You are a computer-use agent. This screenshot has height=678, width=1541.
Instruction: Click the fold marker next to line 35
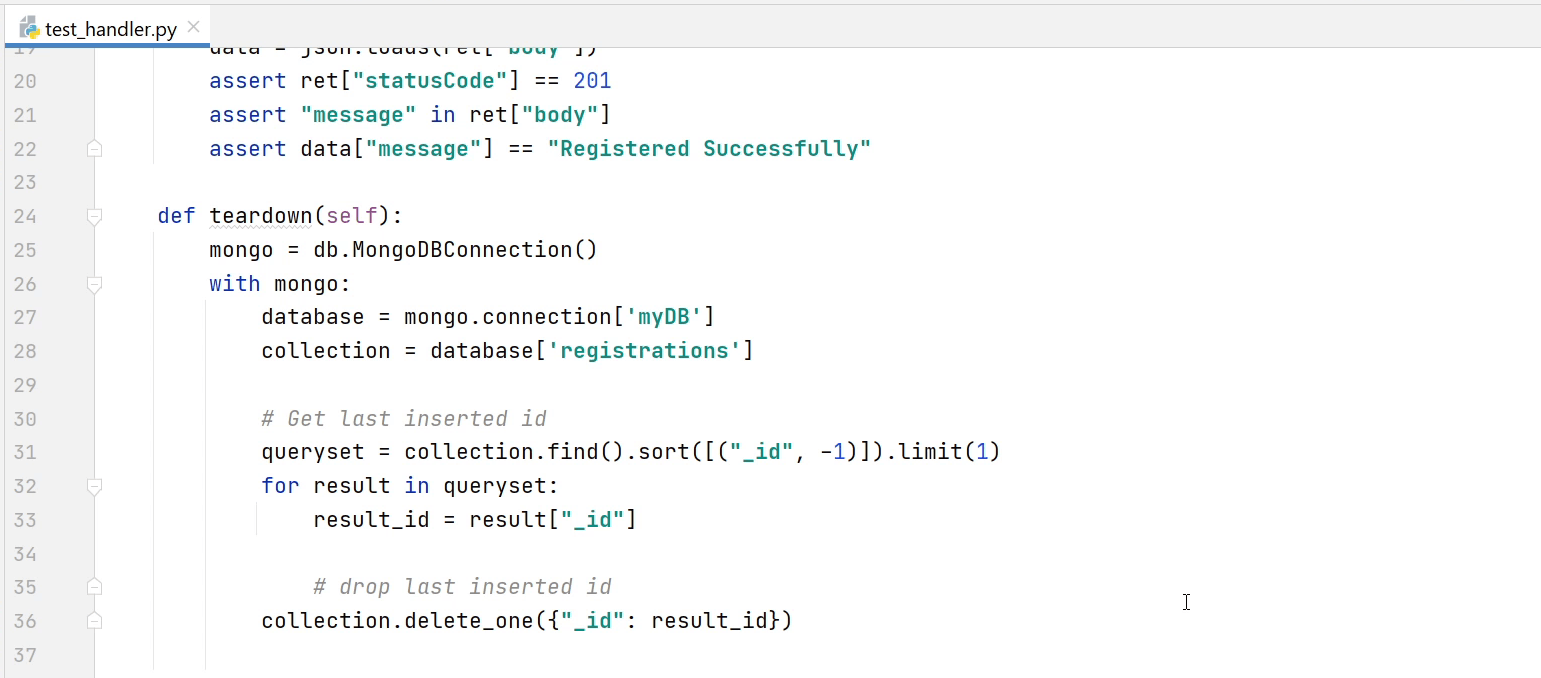pos(94,586)
